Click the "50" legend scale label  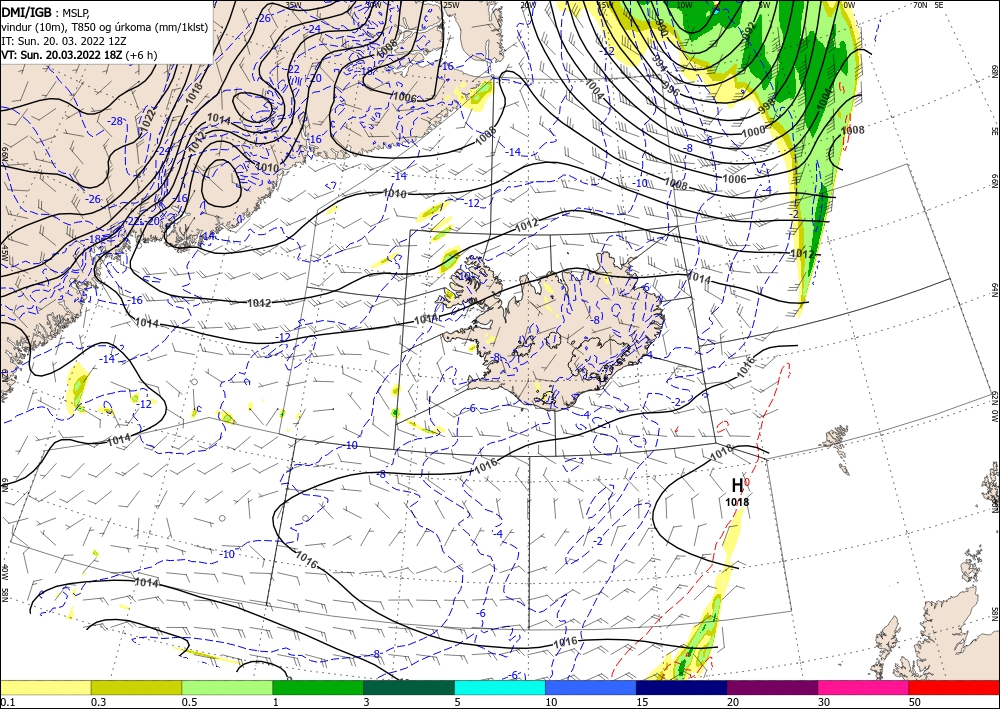point(915,702)
